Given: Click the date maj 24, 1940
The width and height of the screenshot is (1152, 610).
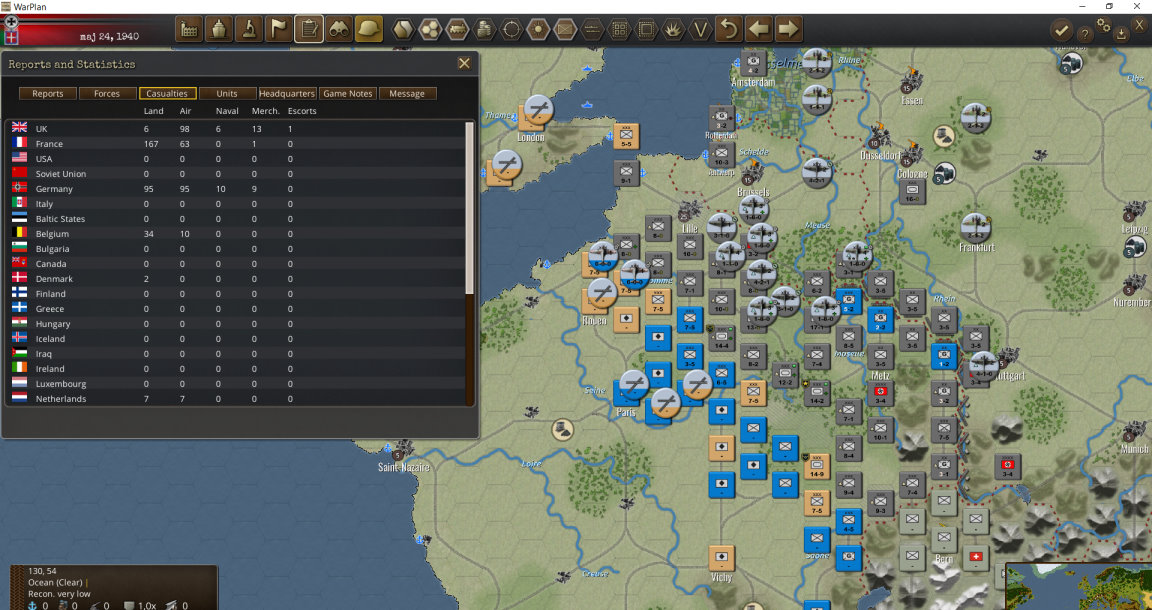Looking at the screenshot, I should 109,35.
